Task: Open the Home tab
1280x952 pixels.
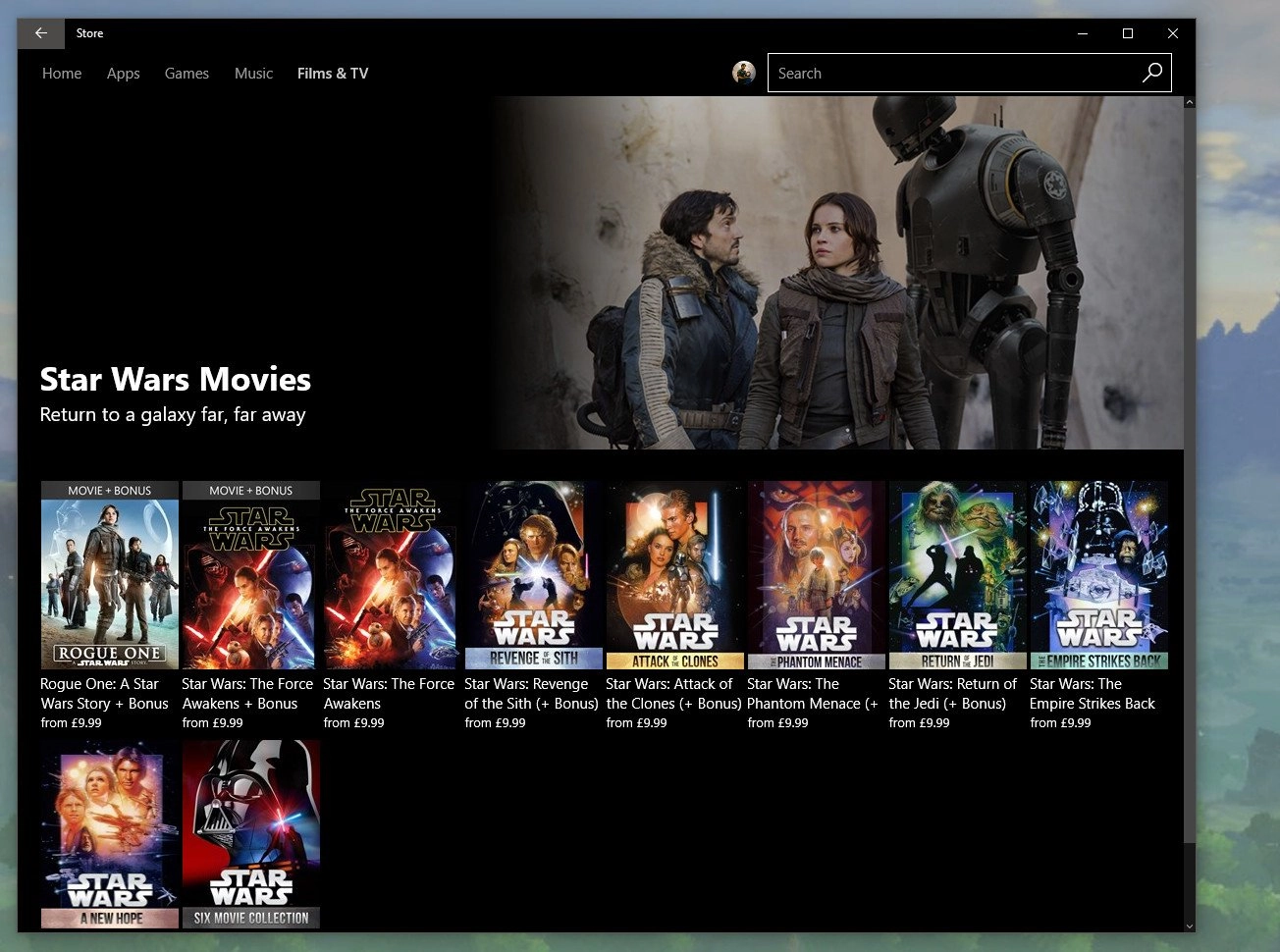Action: [62, 74]
